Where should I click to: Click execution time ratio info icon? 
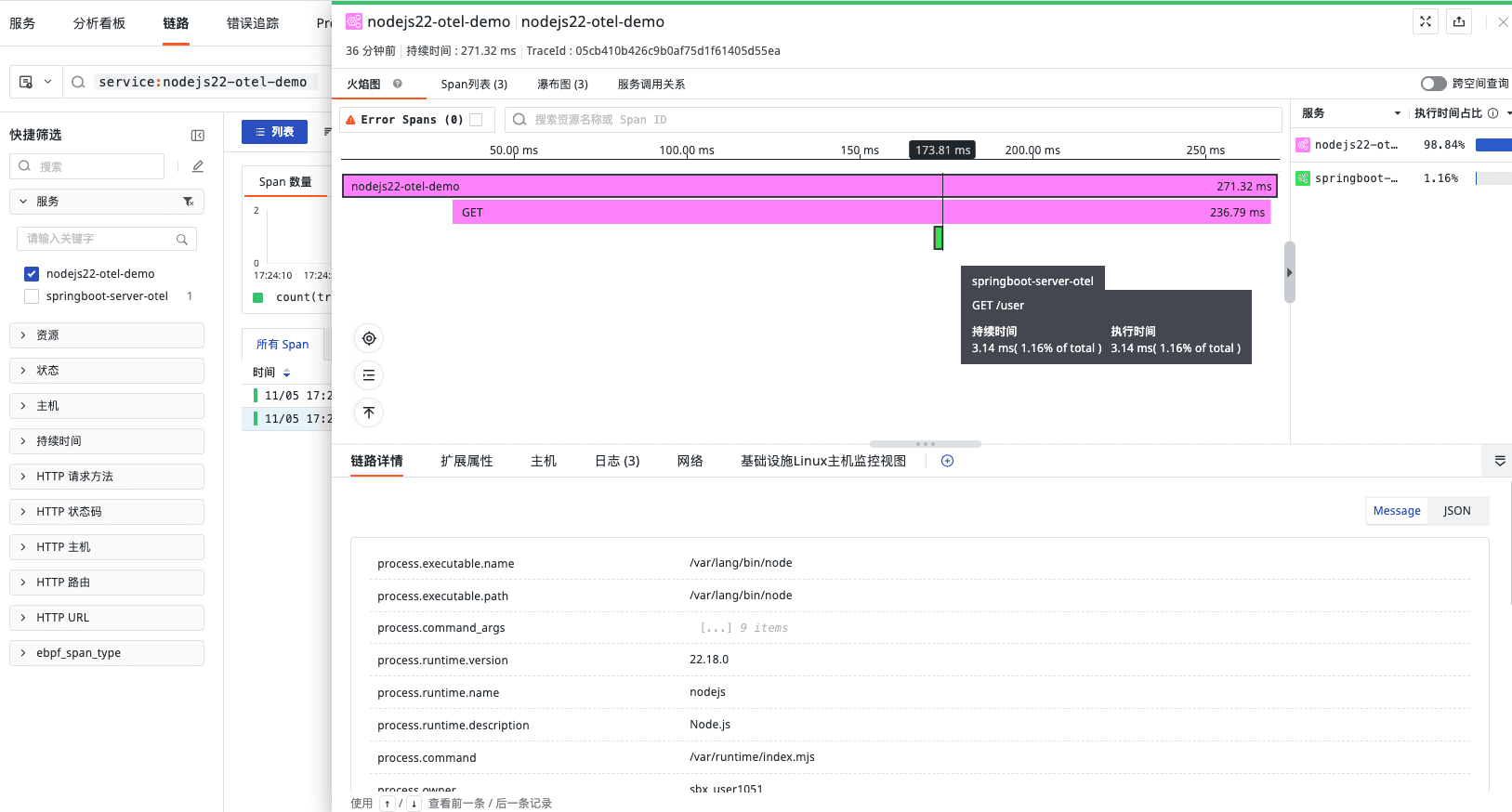[1492, 113]
